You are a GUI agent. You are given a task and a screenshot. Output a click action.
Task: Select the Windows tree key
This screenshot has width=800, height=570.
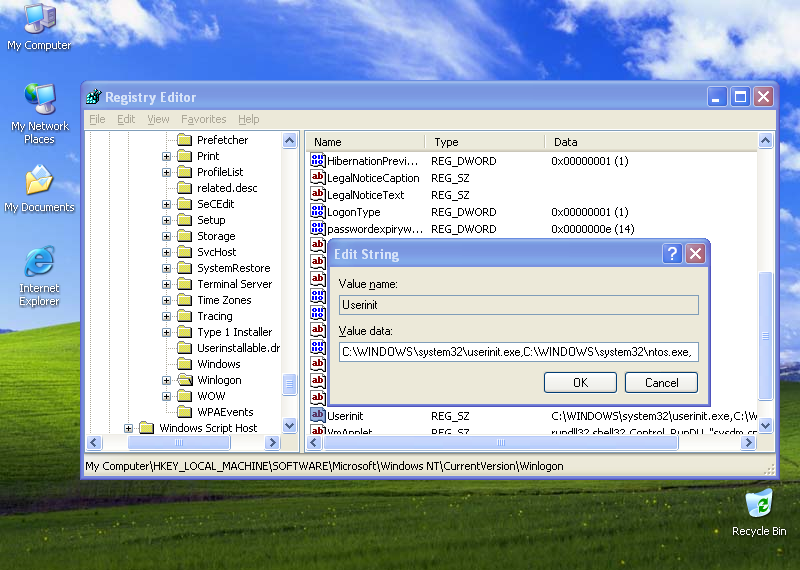(x=218, y=364)
